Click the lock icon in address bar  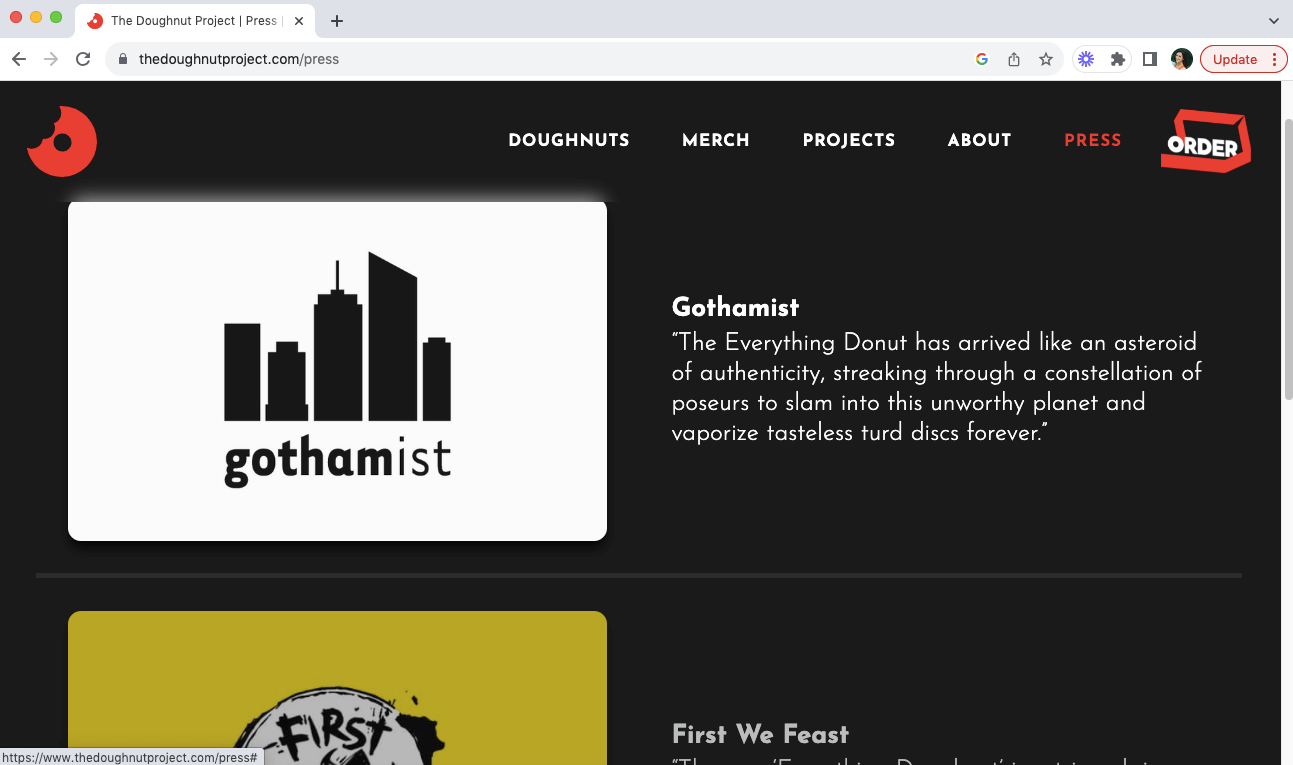coord(123,59)
